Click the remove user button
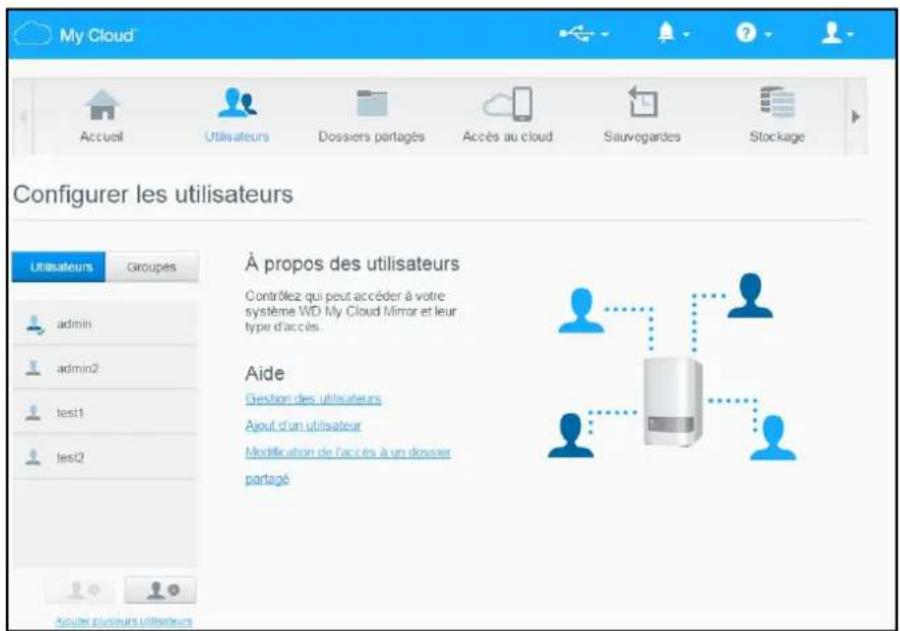The image size is (900, 631). (82, 590)
